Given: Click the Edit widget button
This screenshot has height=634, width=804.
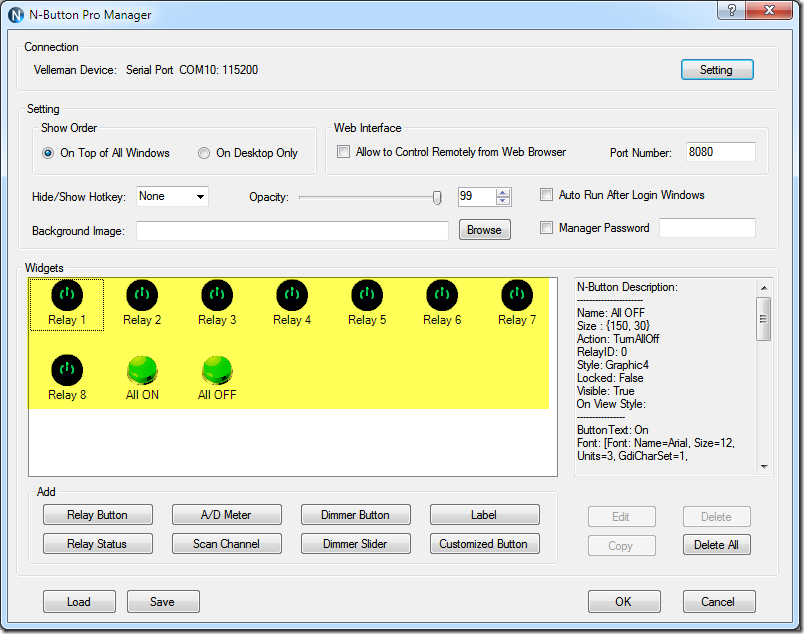Looking at the screenshot, I should pos(621,517).
